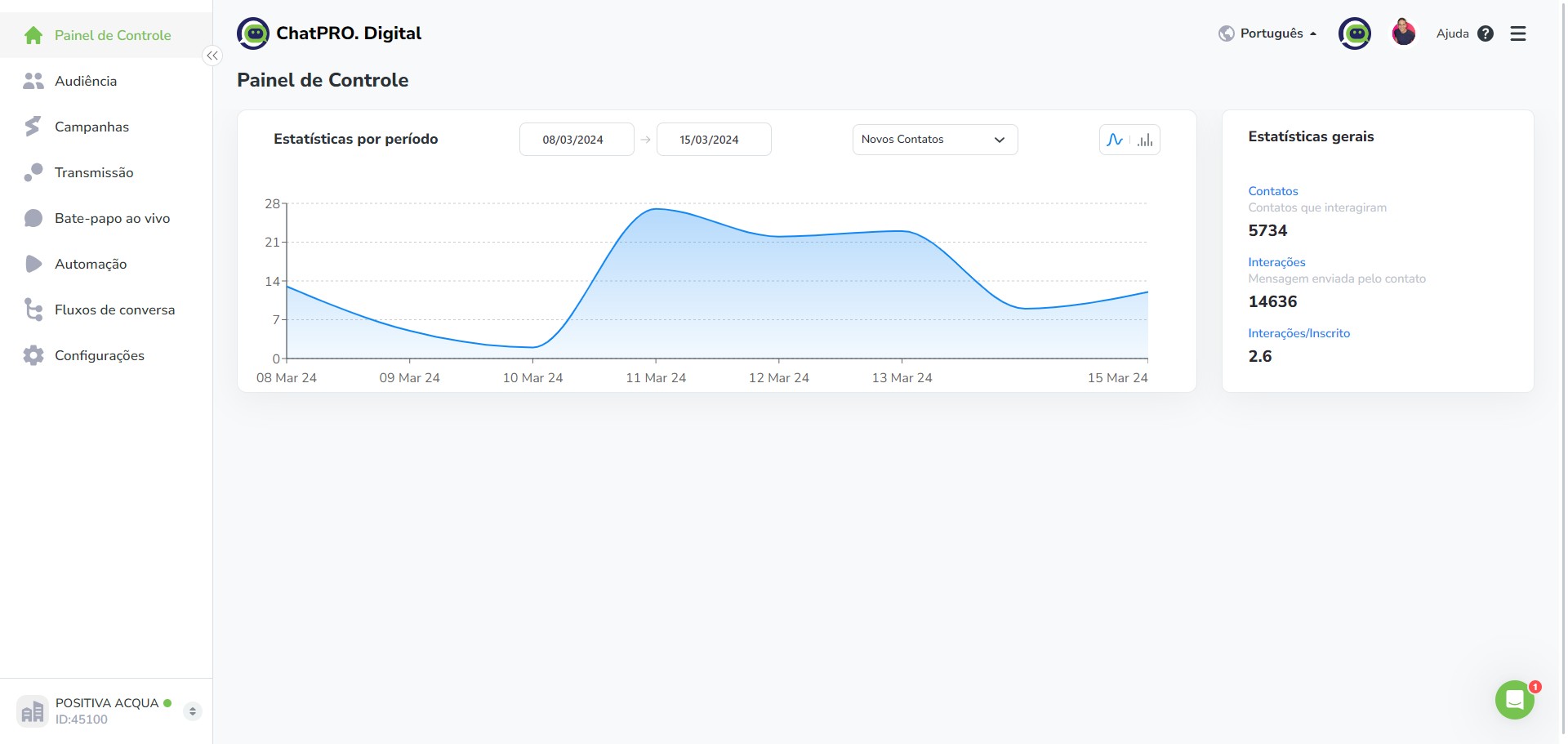Image resolution: width=1568 pixels, height=744 pixels.
Task: Open Bate-papo ao vivo menu item
Action: click(106, 218)
